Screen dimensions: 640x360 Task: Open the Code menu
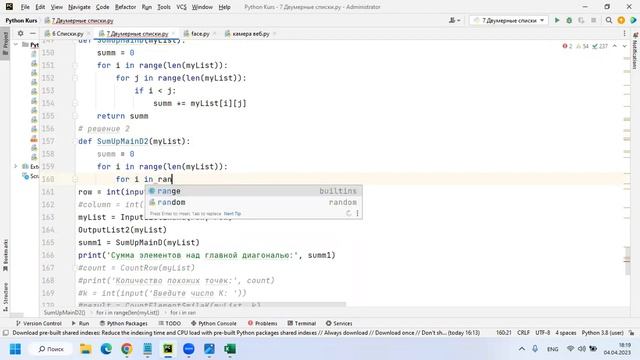pyautogui.click(x=102, y=7)
